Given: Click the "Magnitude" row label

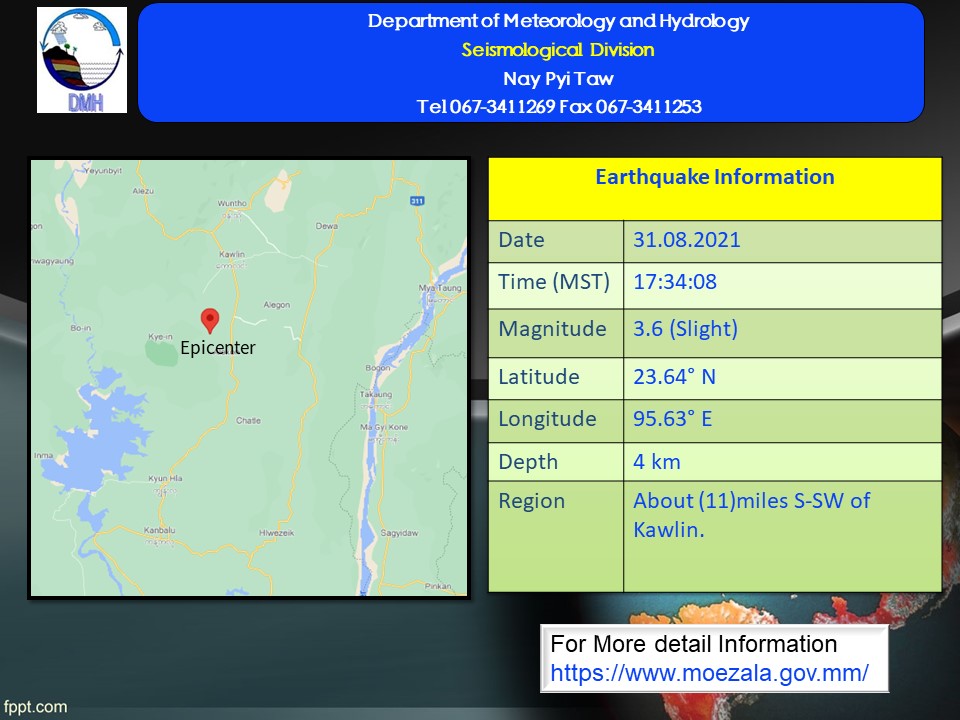Looking at the screenshot, I should (x=552, y=329).
